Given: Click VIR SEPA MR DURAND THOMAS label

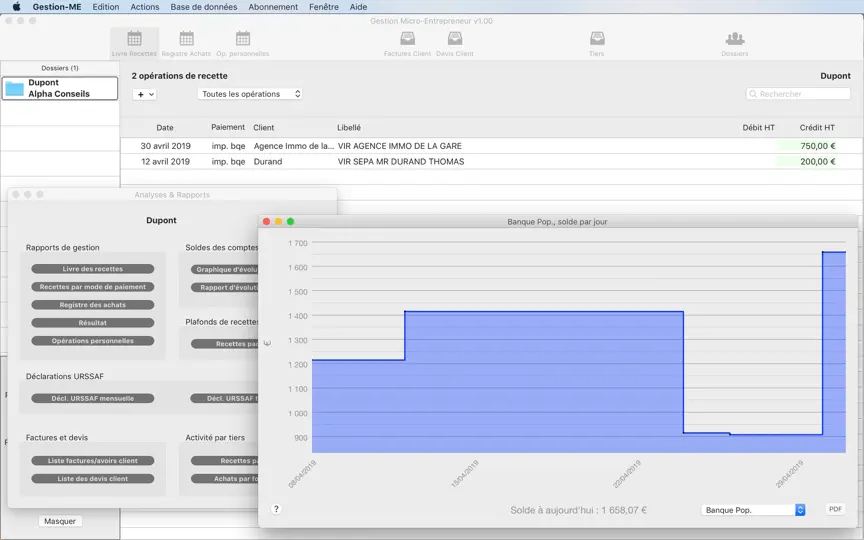Looking at the screenshot, I should click(x=401, y=161).
